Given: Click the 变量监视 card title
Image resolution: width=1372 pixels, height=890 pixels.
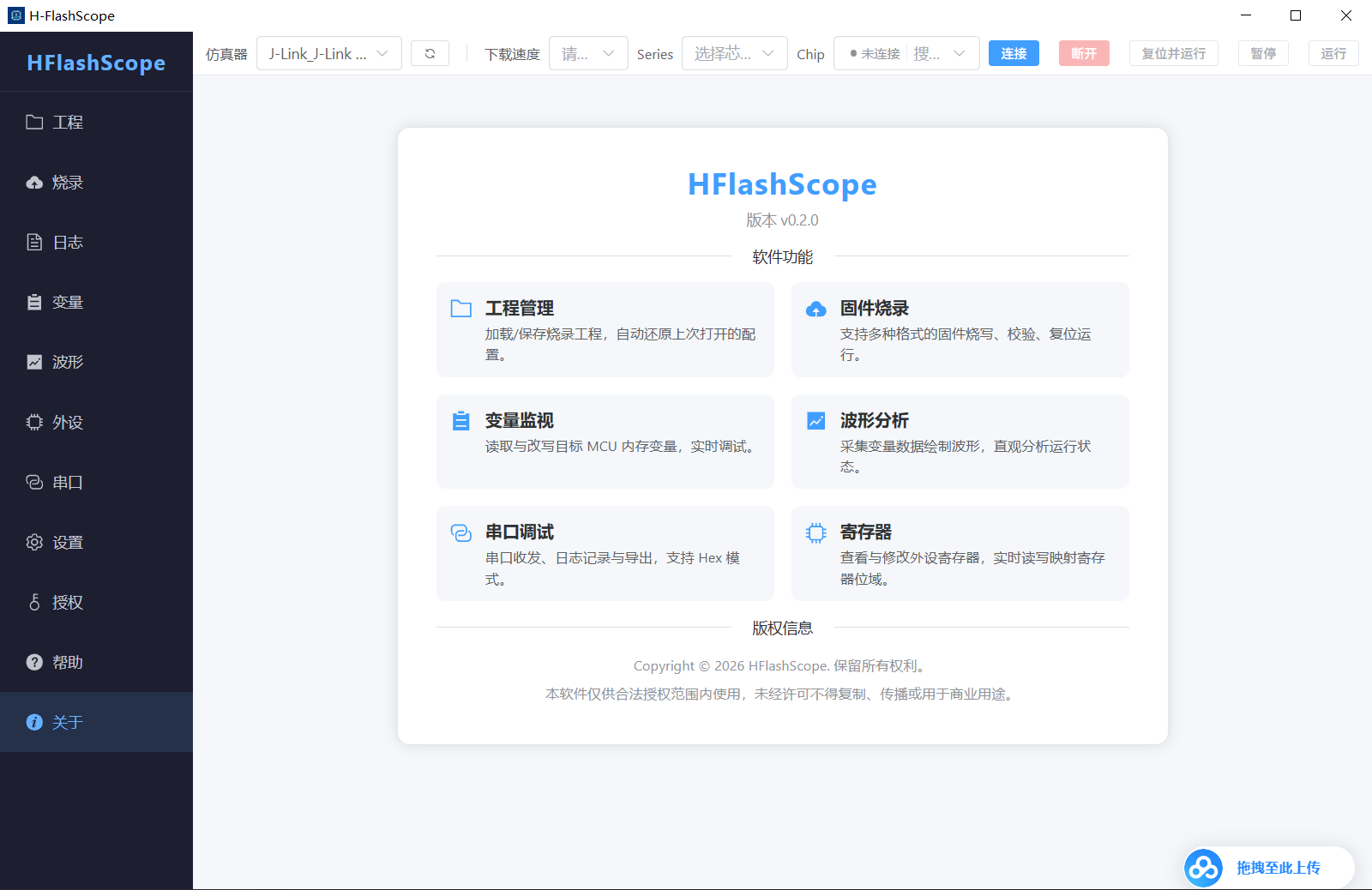Looking at the screenshot, I should coord(520,420).
